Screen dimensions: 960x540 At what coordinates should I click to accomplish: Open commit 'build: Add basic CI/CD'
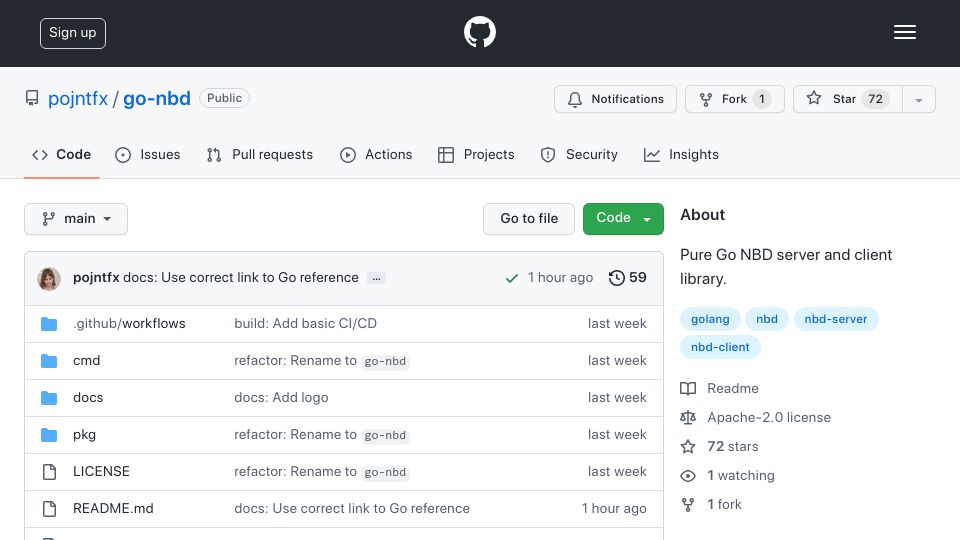306,324
